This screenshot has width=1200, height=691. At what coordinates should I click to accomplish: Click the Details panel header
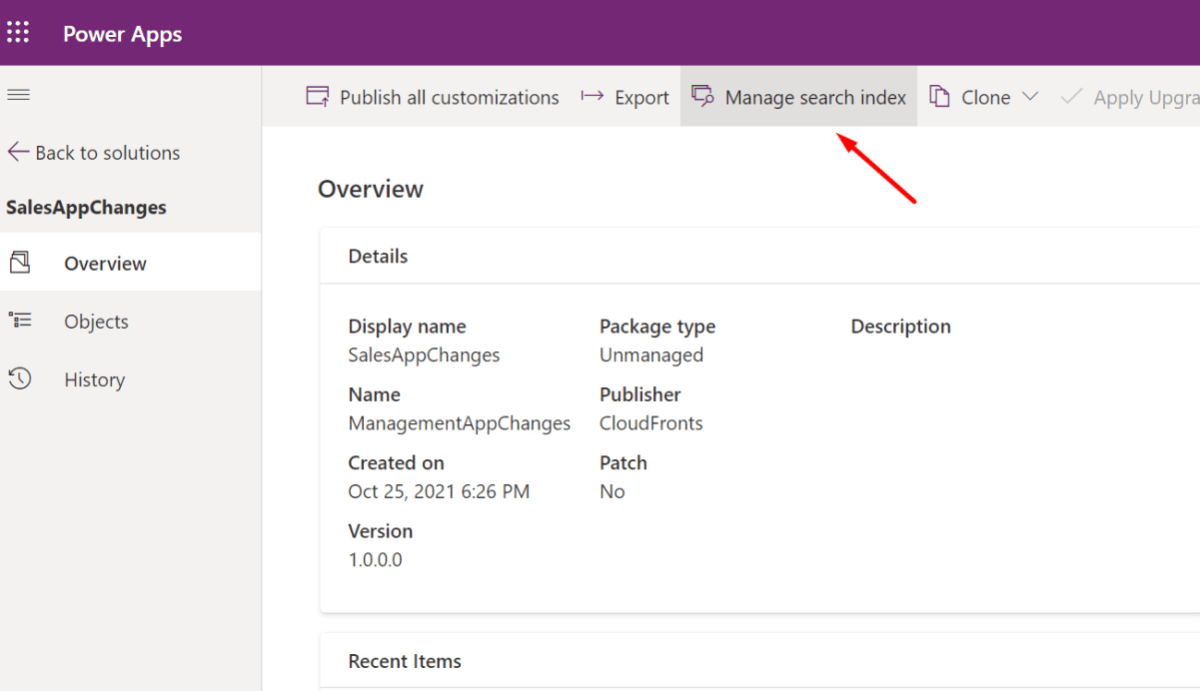pyautogui.click(x=378, y=256)
